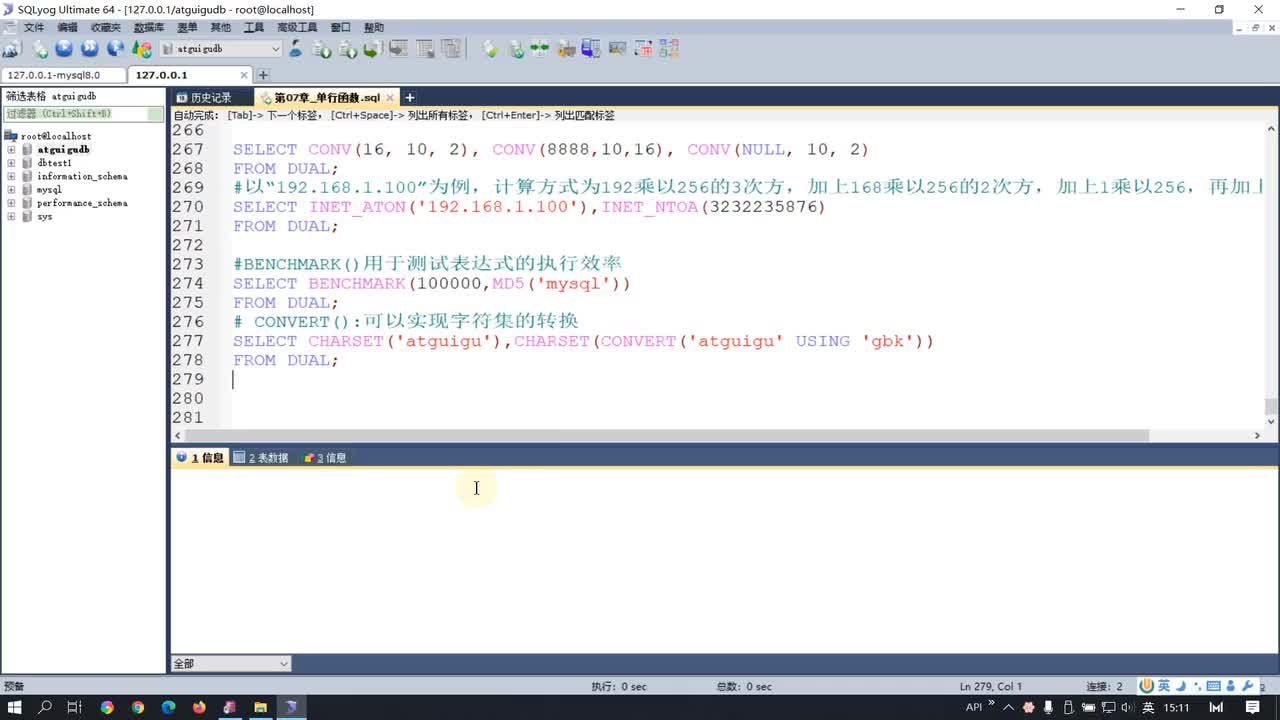This screenshot has width=1280, height=720.
Task: Click the new connection toolbar icon
Action: (12, 48)
